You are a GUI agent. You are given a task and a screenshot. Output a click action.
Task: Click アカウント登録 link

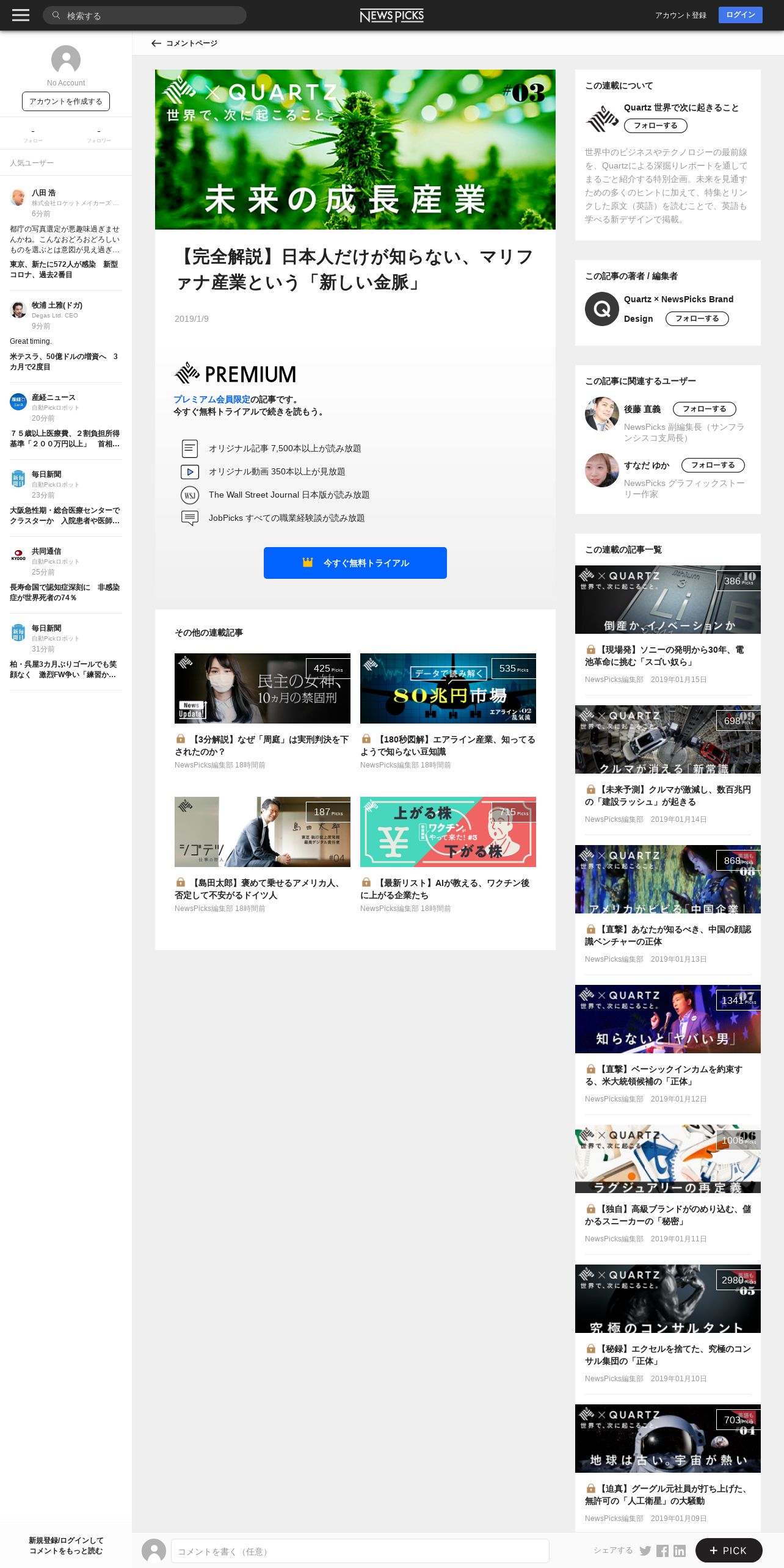point(681,15)
